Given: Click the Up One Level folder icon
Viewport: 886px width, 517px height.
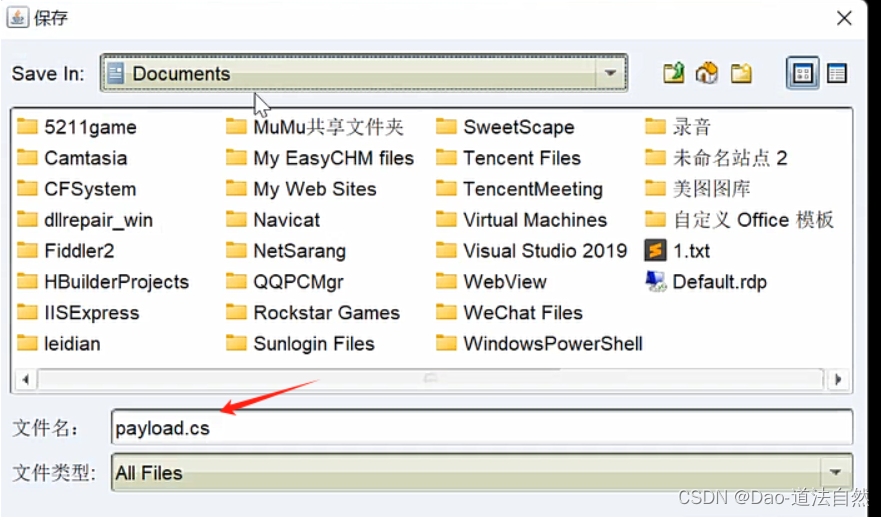Looking at the screenshot, I should point(674,73).
